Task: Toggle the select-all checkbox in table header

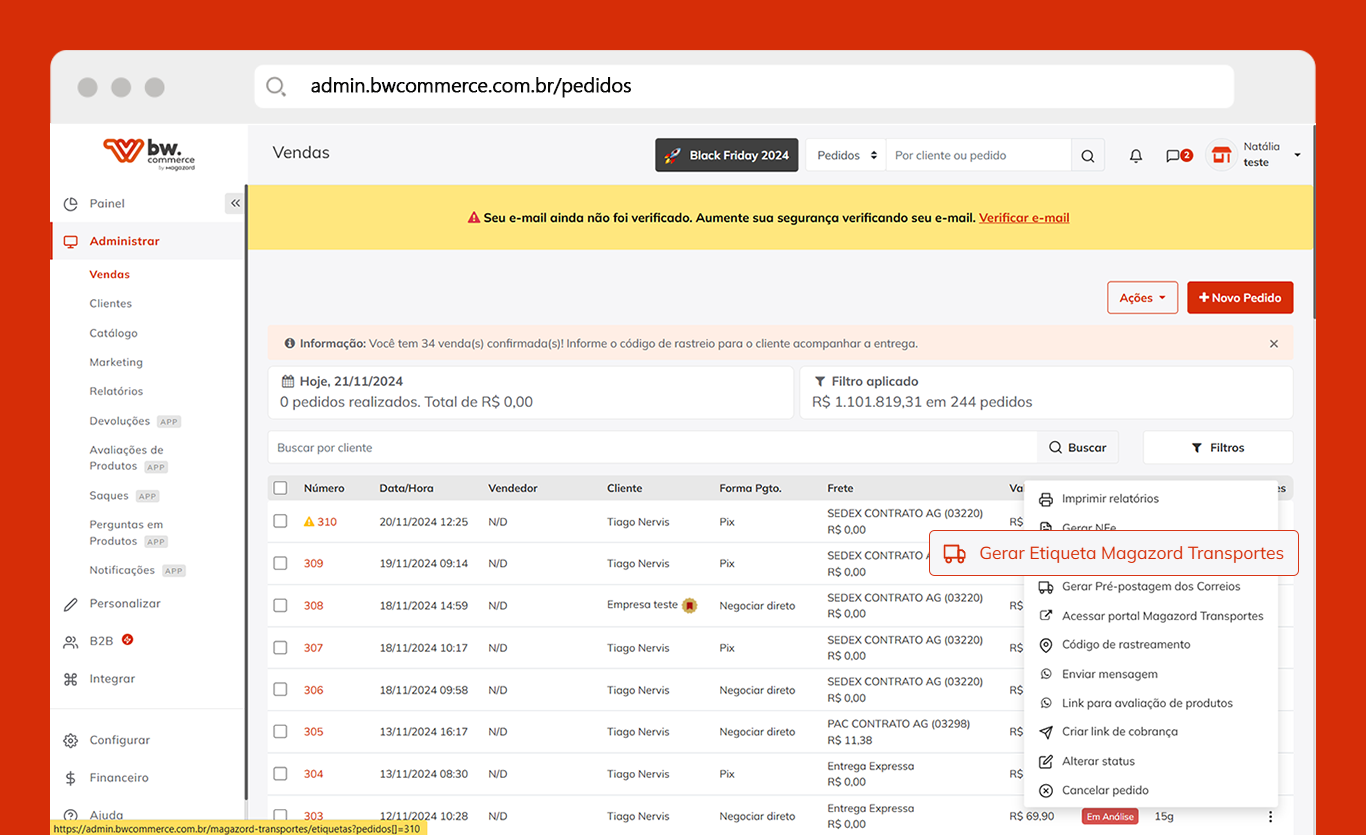Action: 280,488
